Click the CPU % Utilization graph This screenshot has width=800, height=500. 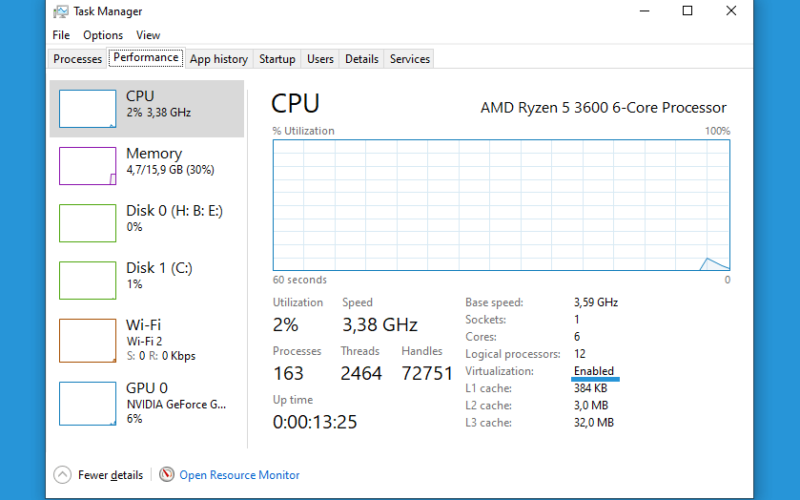pyautogui.click(x=502, y=205)
